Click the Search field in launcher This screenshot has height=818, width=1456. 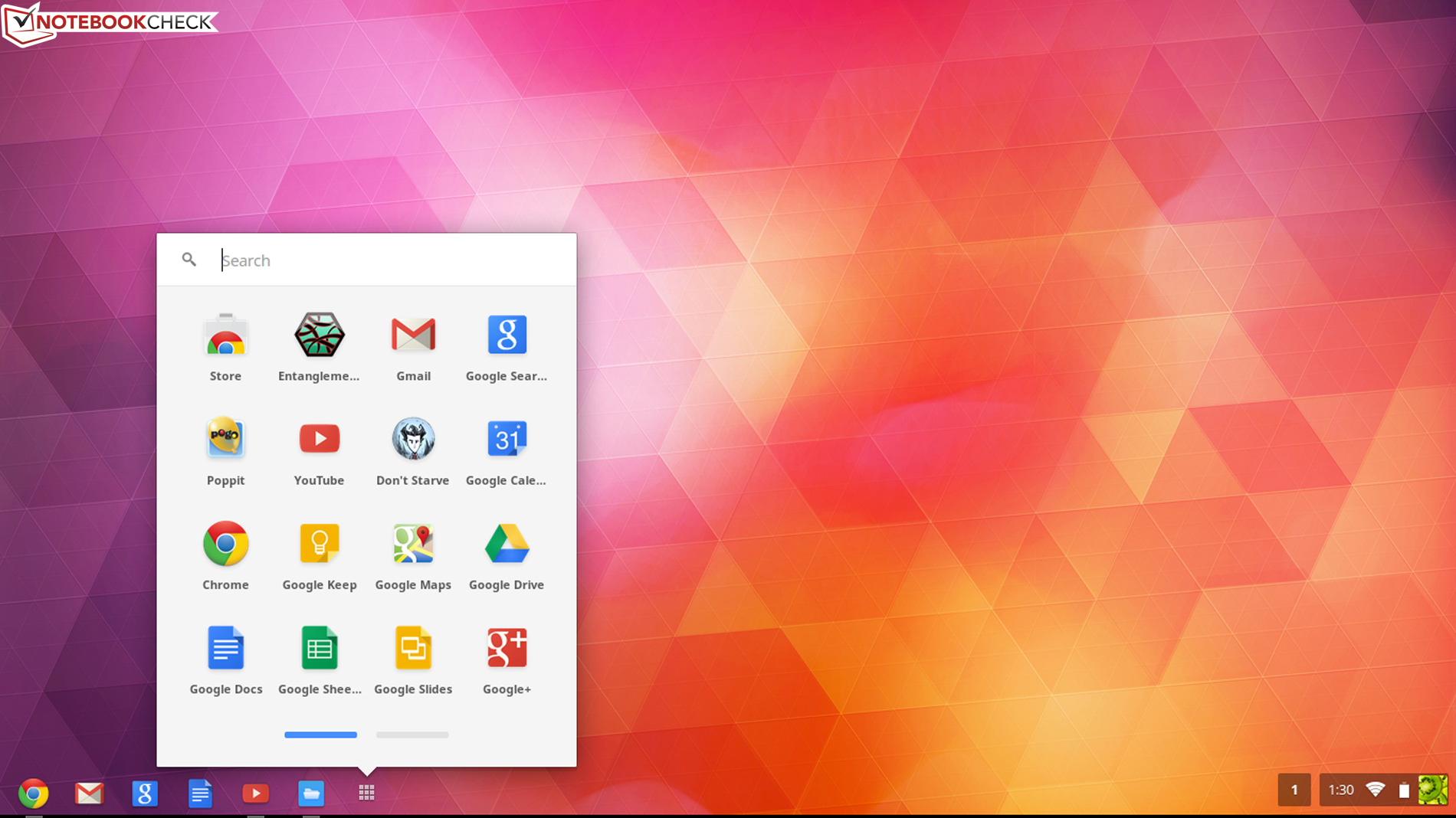click(x=366, y=260)
